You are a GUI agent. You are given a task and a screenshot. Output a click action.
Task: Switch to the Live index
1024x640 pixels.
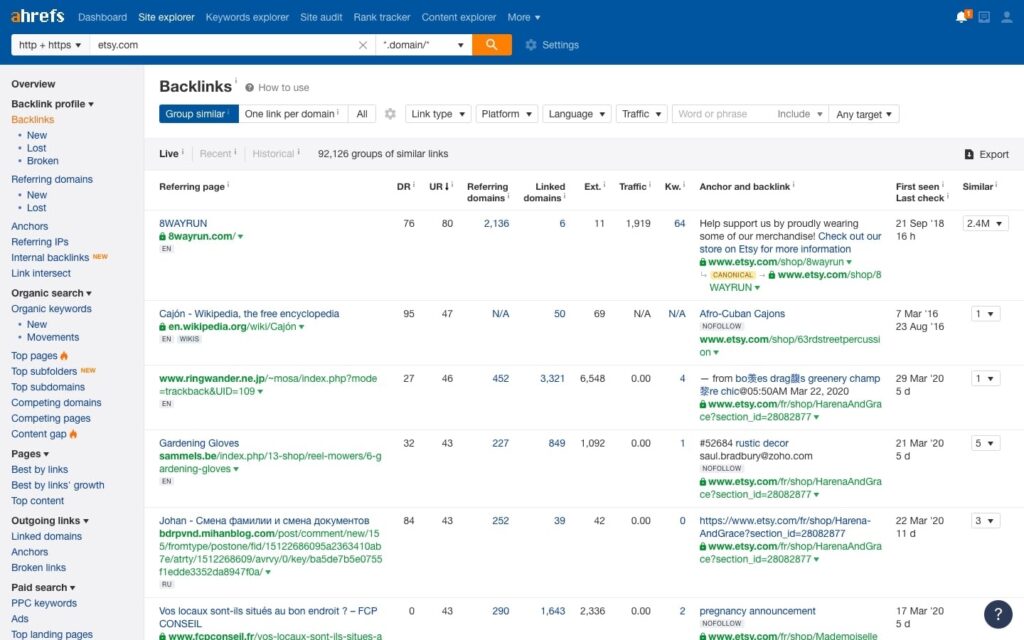tap(168, 153)
